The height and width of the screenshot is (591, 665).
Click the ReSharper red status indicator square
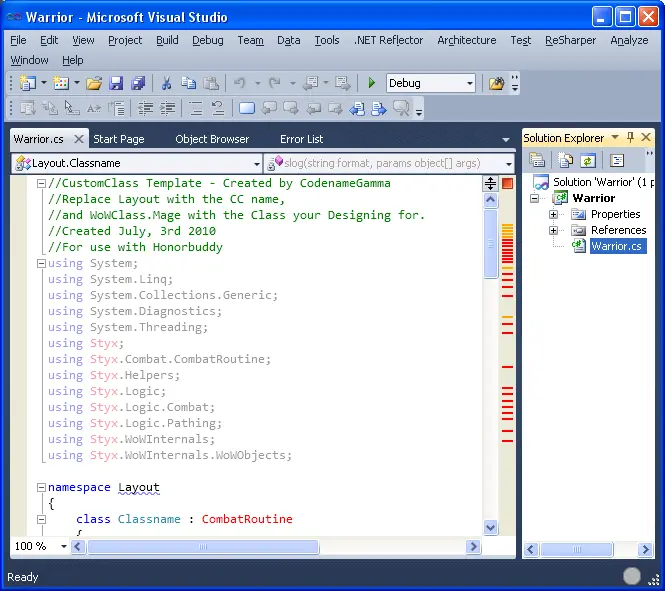pos(507,183)
